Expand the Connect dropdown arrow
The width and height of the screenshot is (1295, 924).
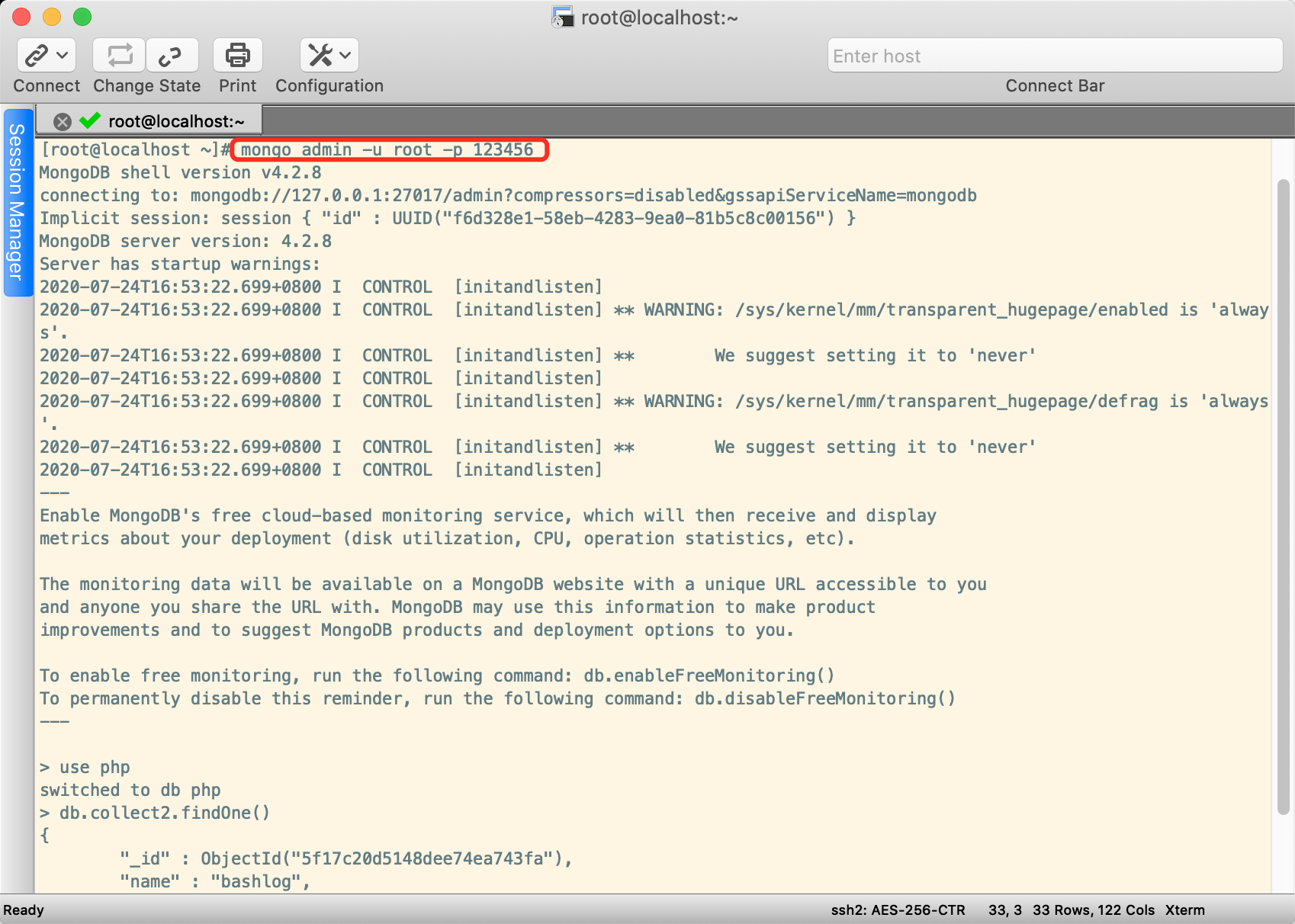(63, 56)
